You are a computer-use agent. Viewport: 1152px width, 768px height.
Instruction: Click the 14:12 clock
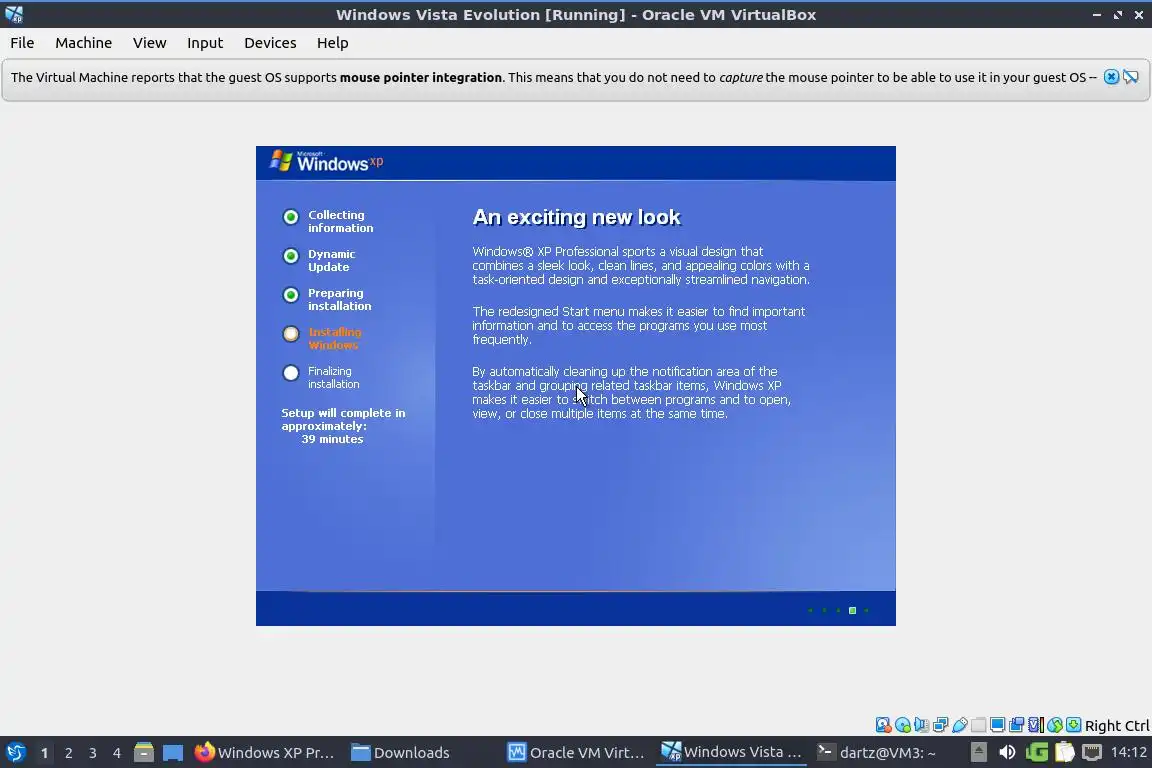1128,753
